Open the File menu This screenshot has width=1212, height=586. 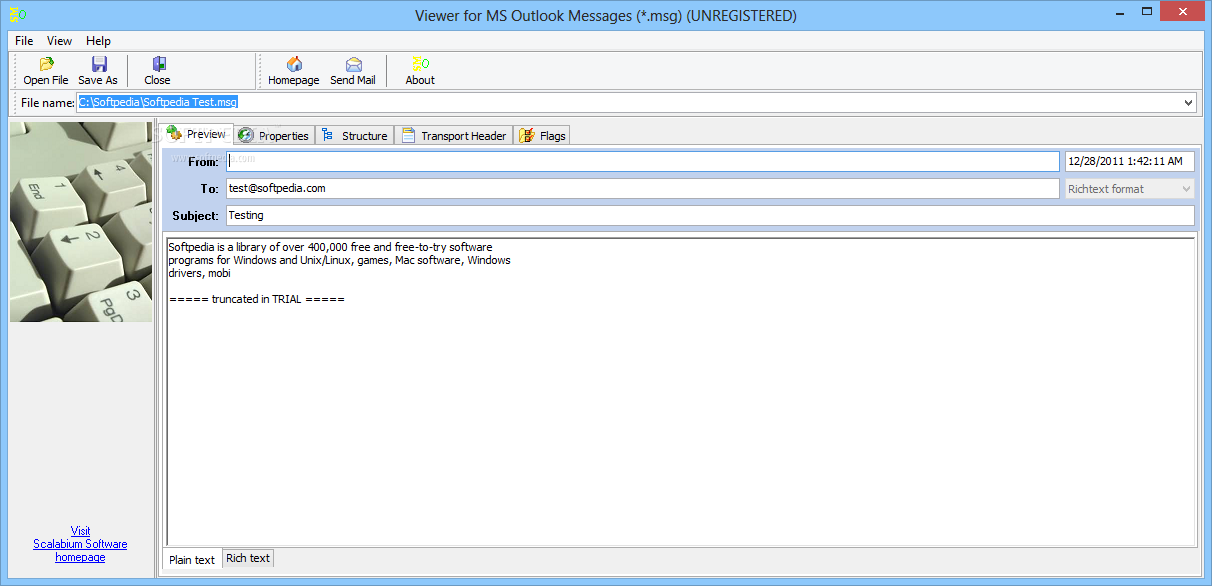coord(24,41)
